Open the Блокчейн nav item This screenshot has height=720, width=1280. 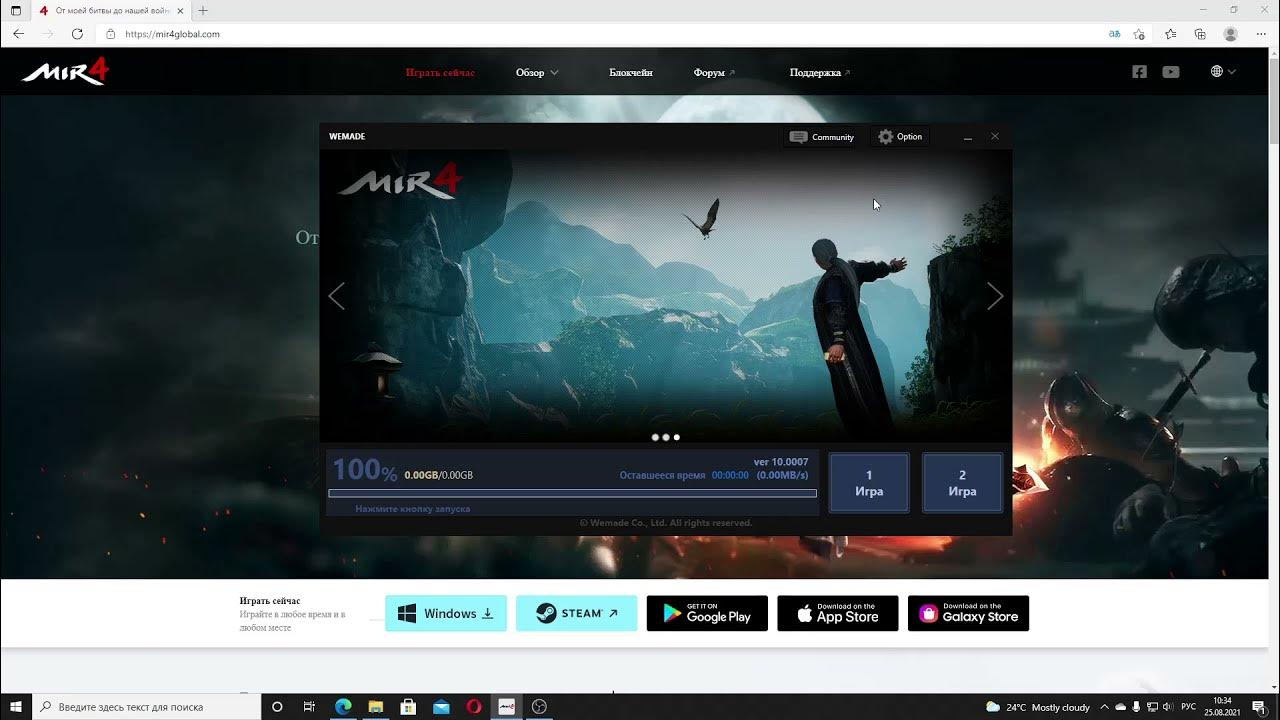(x=631, y=73)
